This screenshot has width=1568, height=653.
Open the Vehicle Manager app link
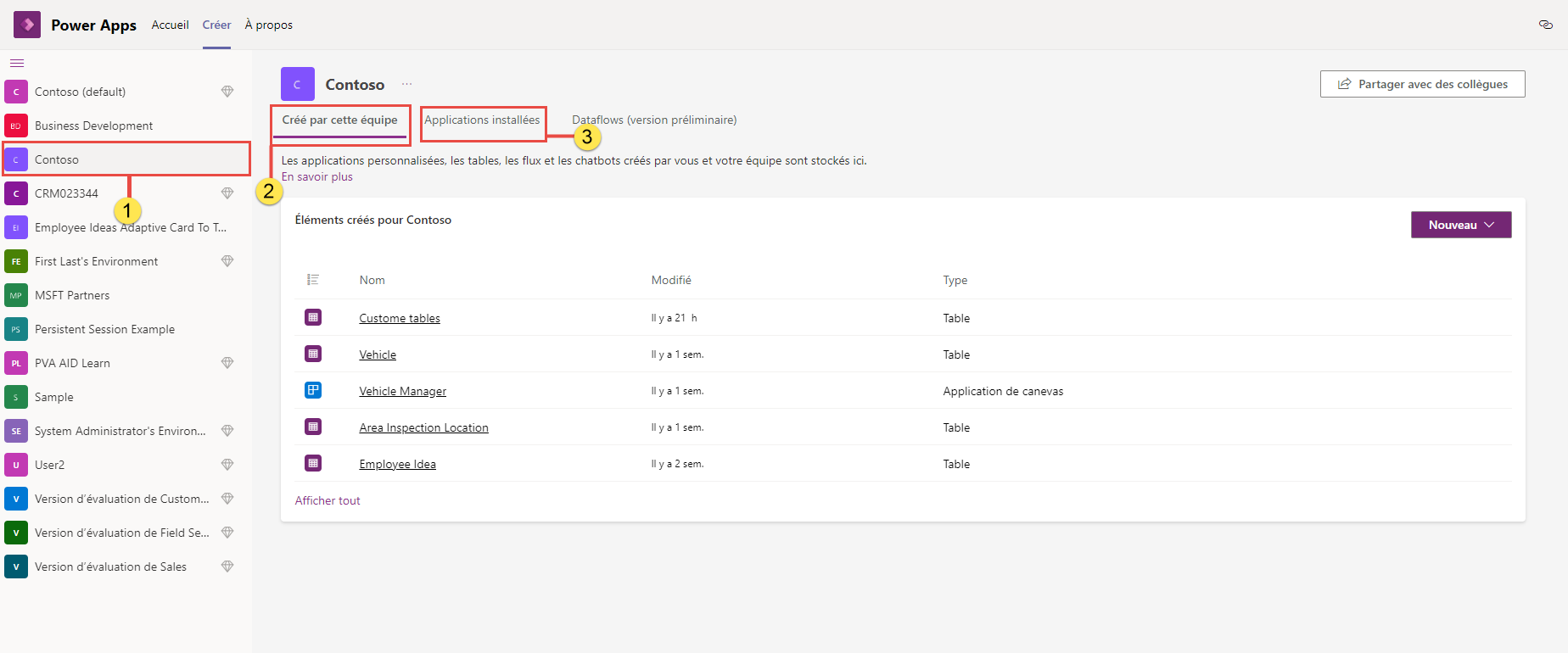[403, 391]
